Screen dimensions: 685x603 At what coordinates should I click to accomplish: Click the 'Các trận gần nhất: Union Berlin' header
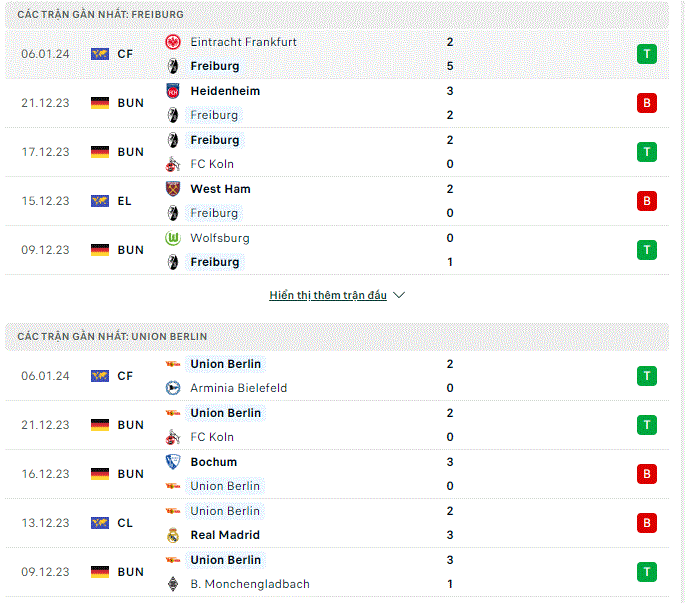(x=337, y=336)
